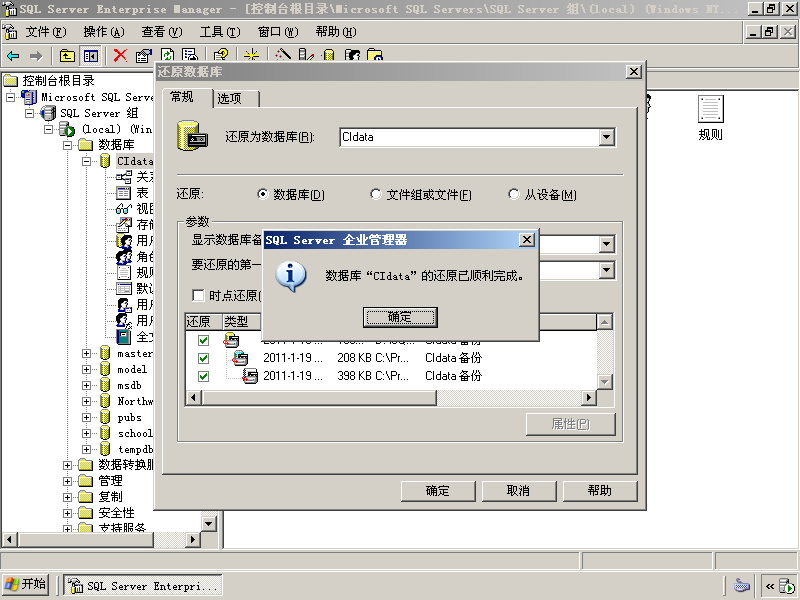Open the 查看(V) menu
800x600 pixels.
pyautogui.click(x=162, y=32)
